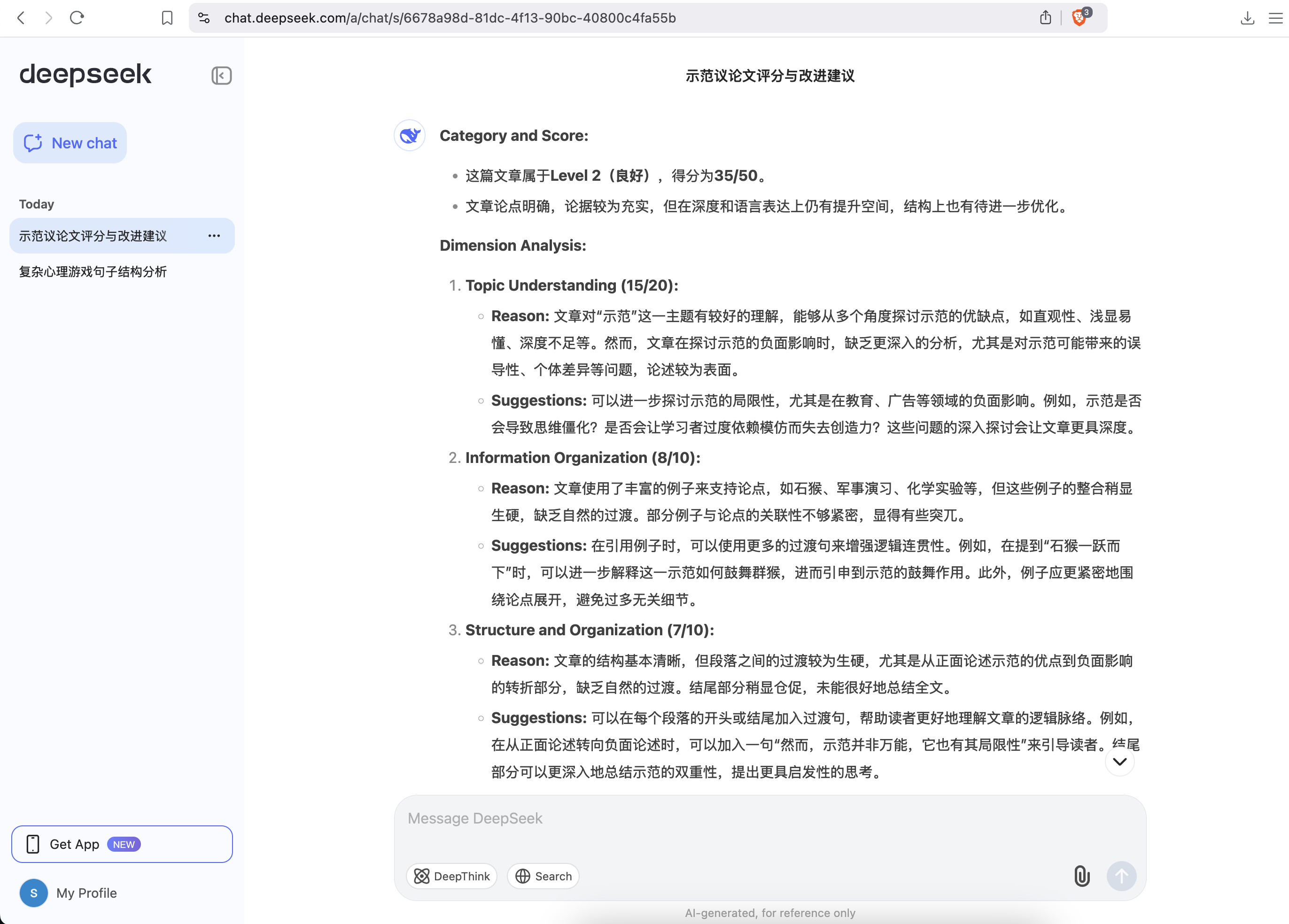The width and height of the screenshot is (1289, 924).
Task: Start a New chat
Action: point(70,143)
